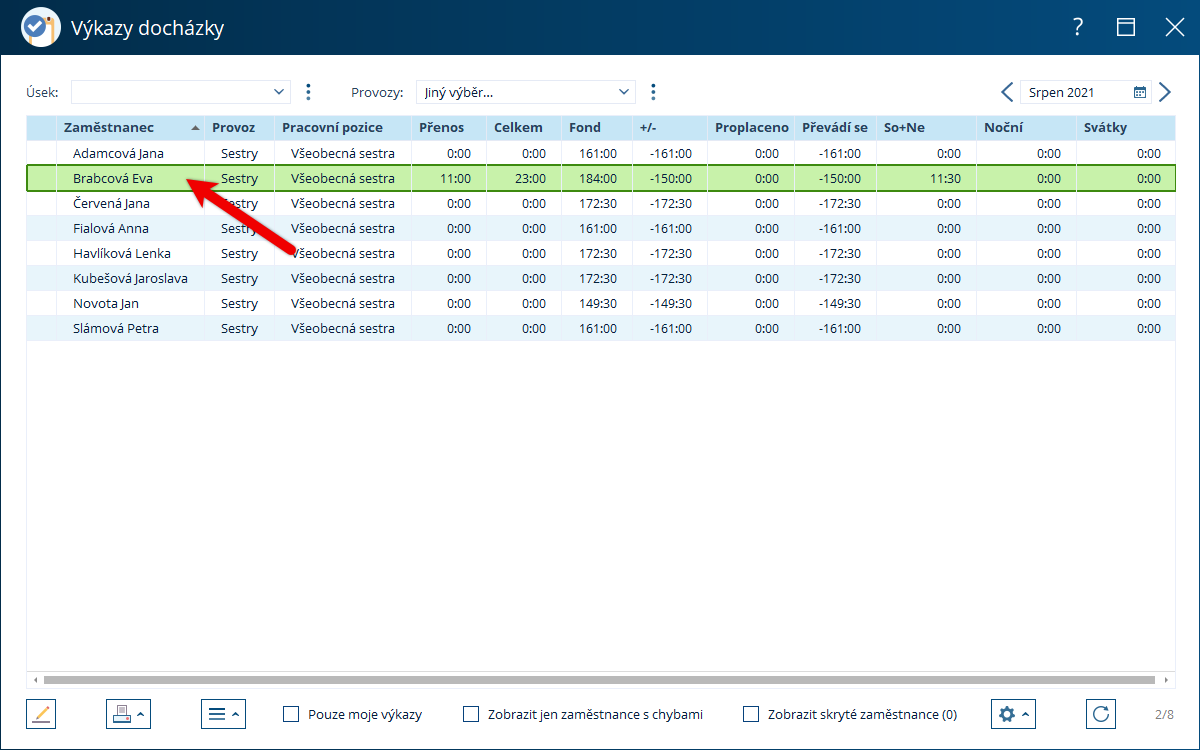This screenshot has width=1200, height=750.
Task: Click the Převádí se column header
Action: pos(836,128)
